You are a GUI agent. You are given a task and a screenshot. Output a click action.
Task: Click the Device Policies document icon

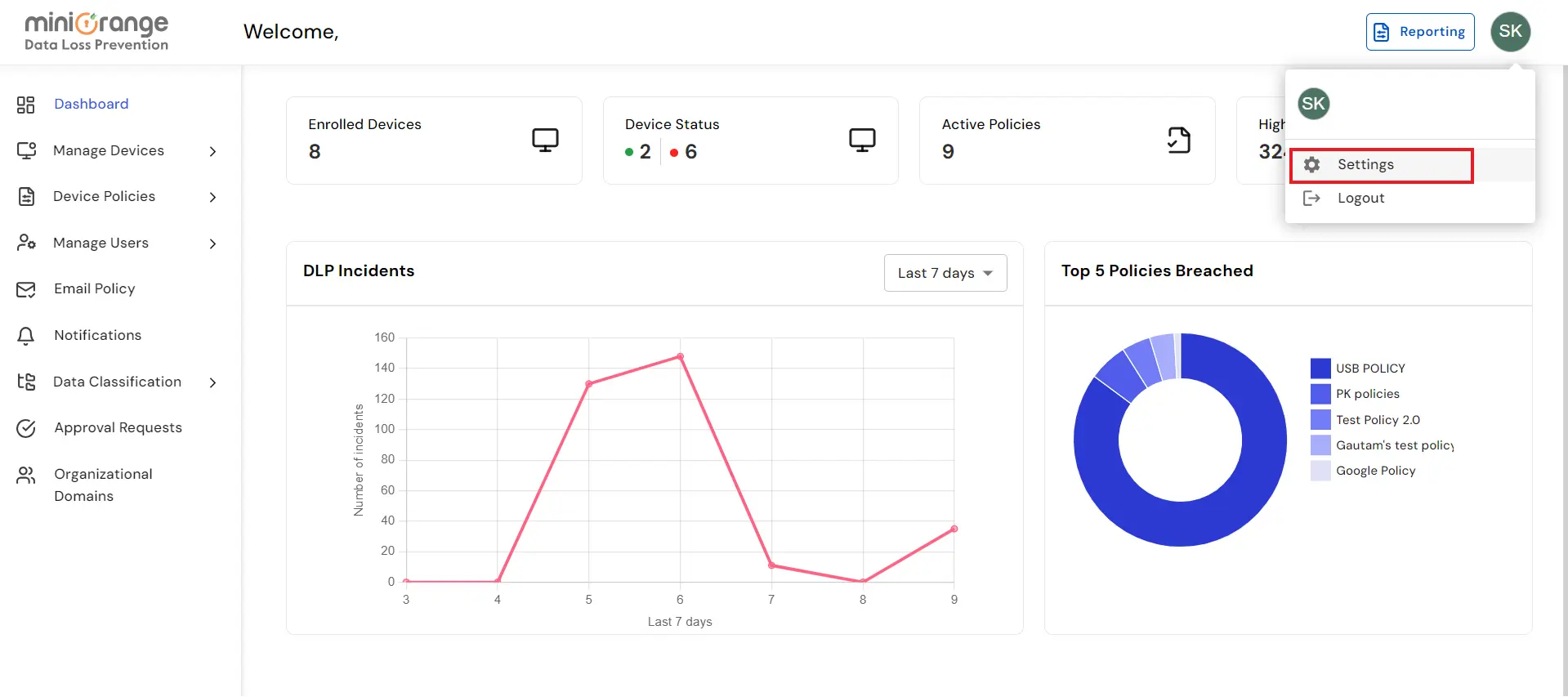coord(26,197)
